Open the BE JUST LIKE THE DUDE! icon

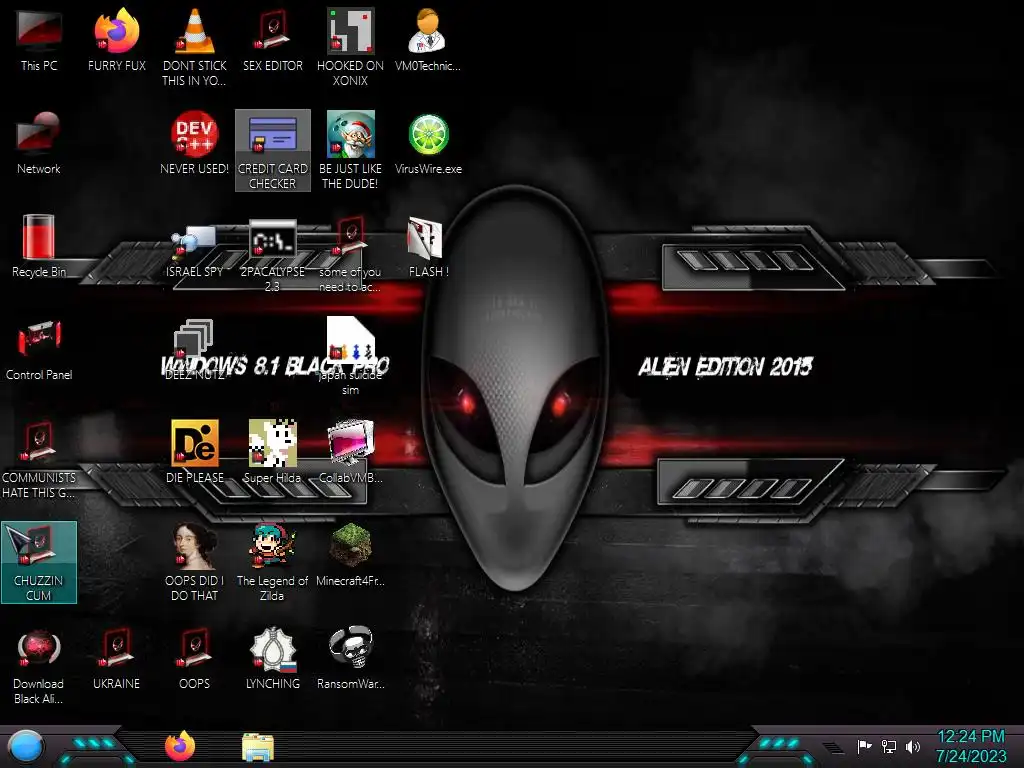pos(351,150)
